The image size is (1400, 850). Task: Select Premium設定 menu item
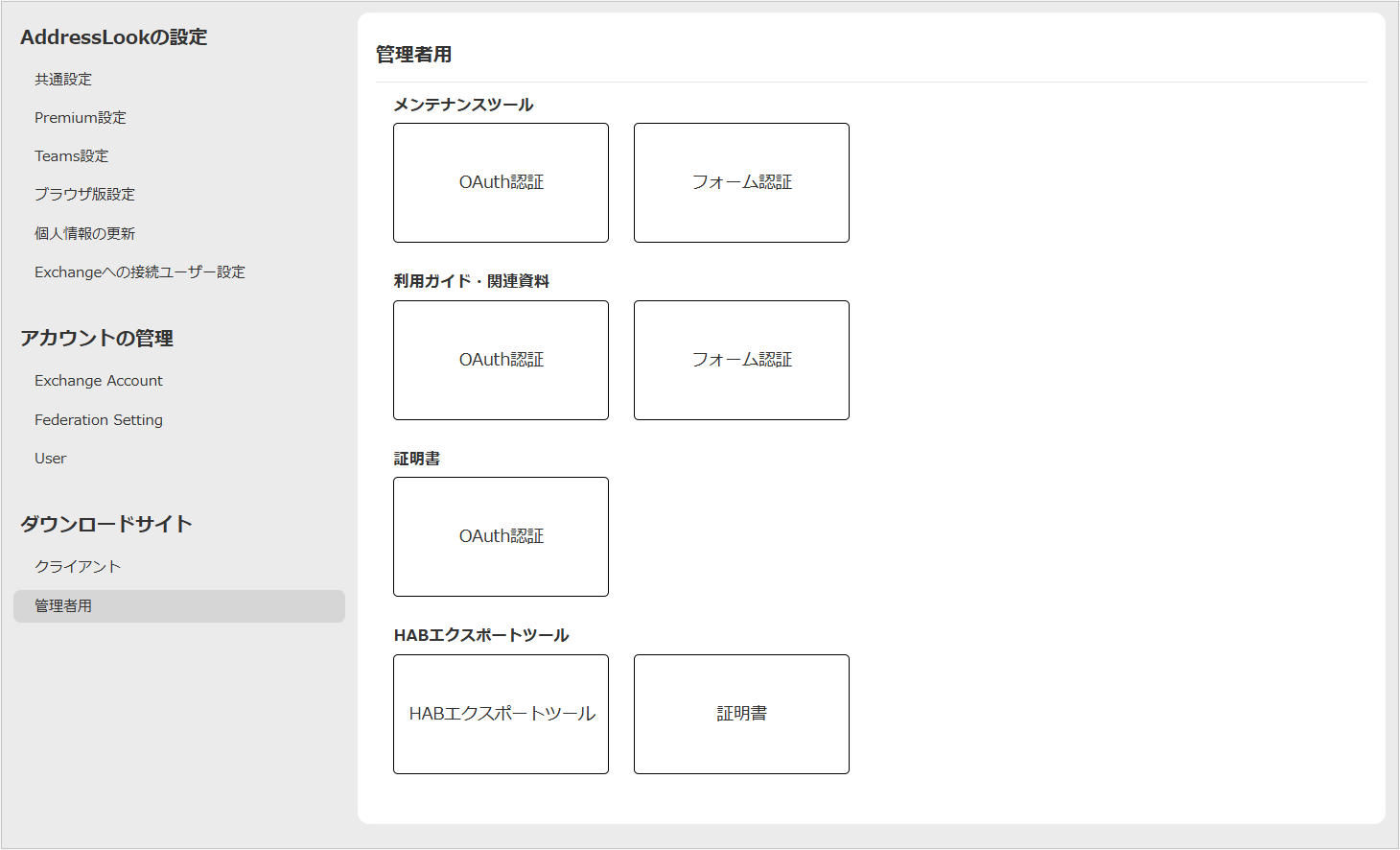(81, 118)
